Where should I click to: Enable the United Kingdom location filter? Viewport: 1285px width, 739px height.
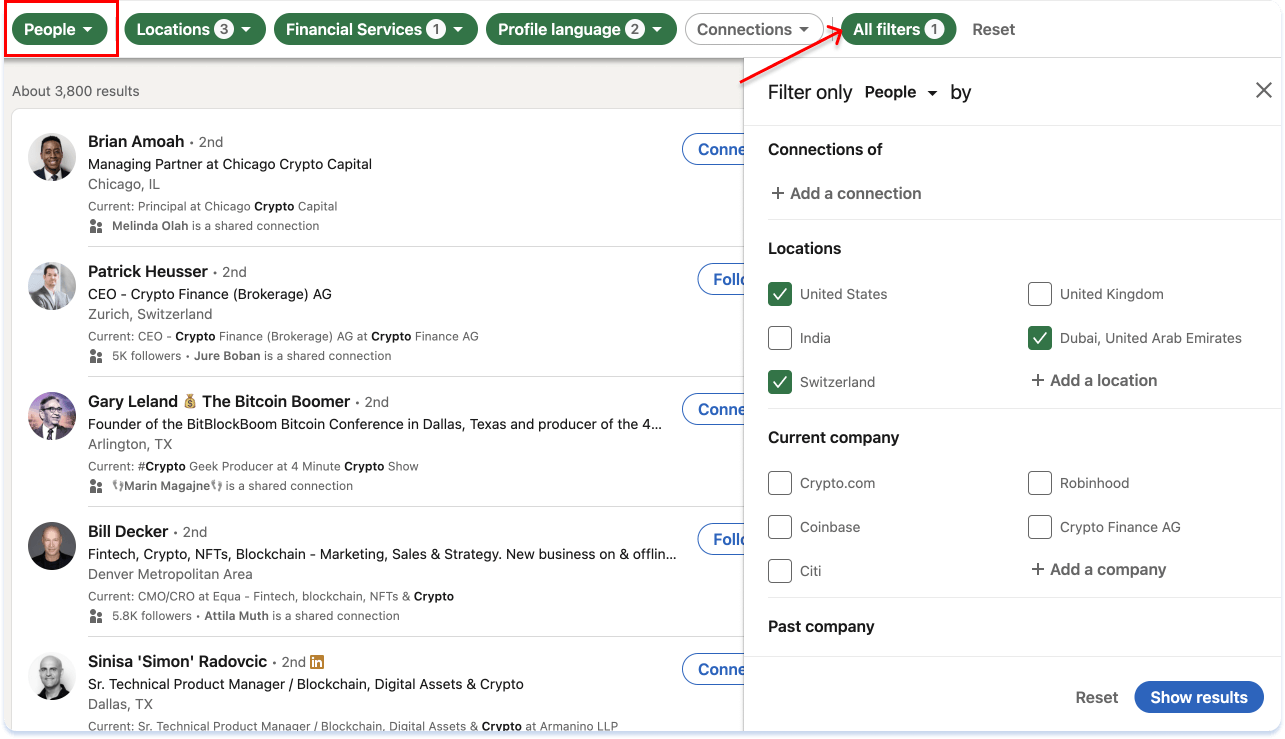[1039, 293]
